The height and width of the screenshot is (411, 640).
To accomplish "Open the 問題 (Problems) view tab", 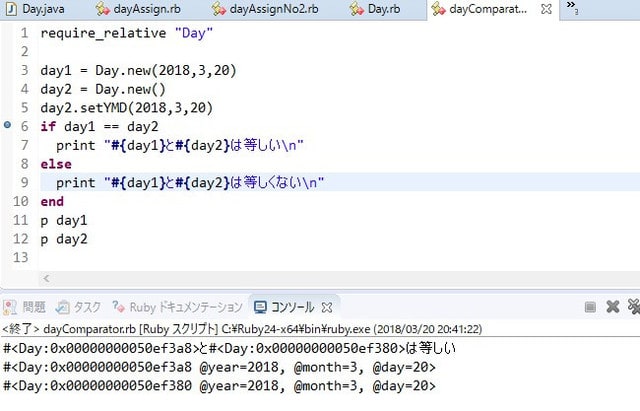I will [x=27, y=307].
